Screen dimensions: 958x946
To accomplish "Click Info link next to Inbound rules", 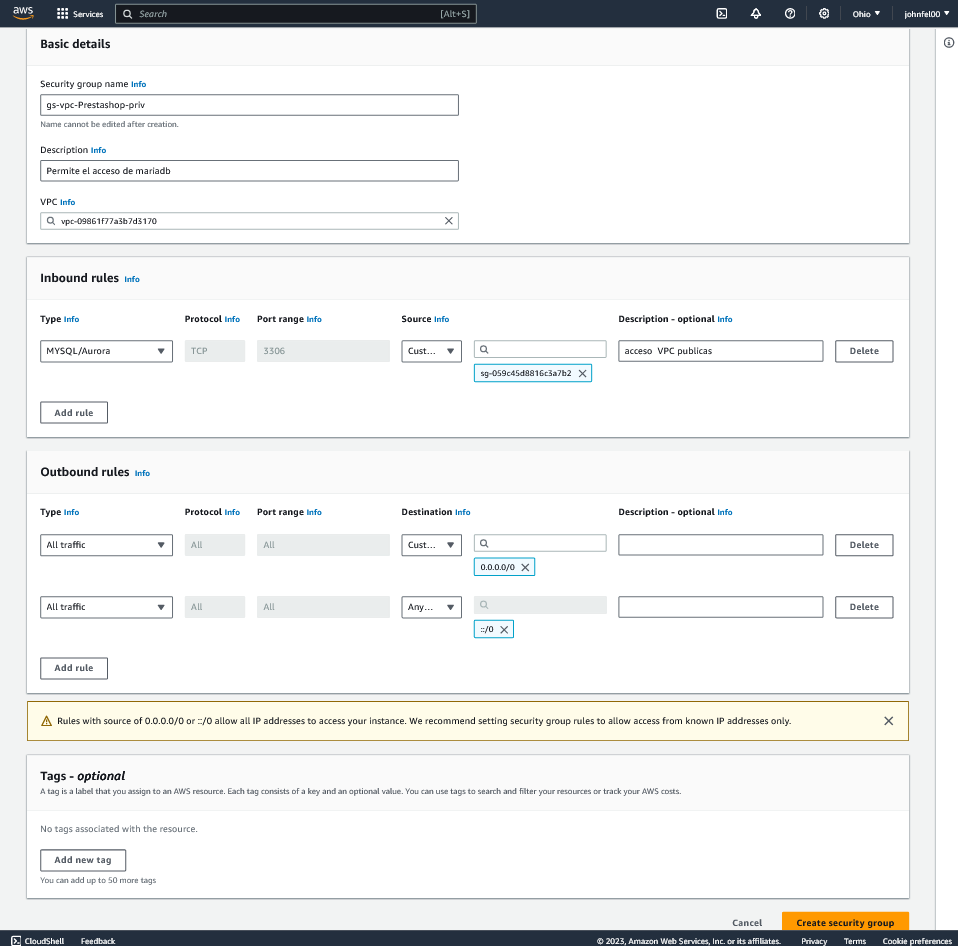I will pyautogui.click(x=132, y=280).
